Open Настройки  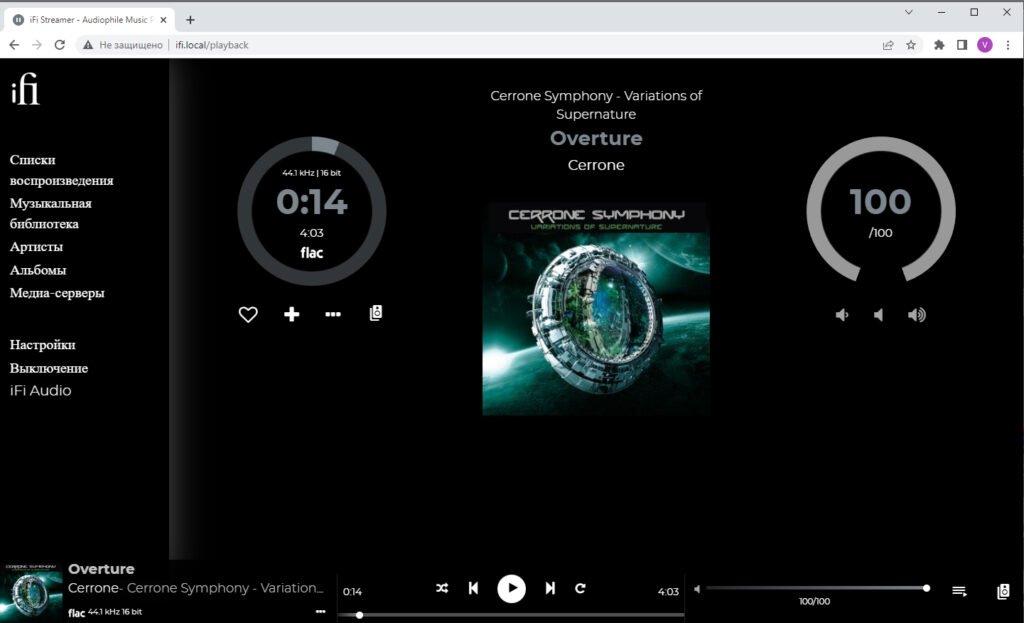(42, 345)
